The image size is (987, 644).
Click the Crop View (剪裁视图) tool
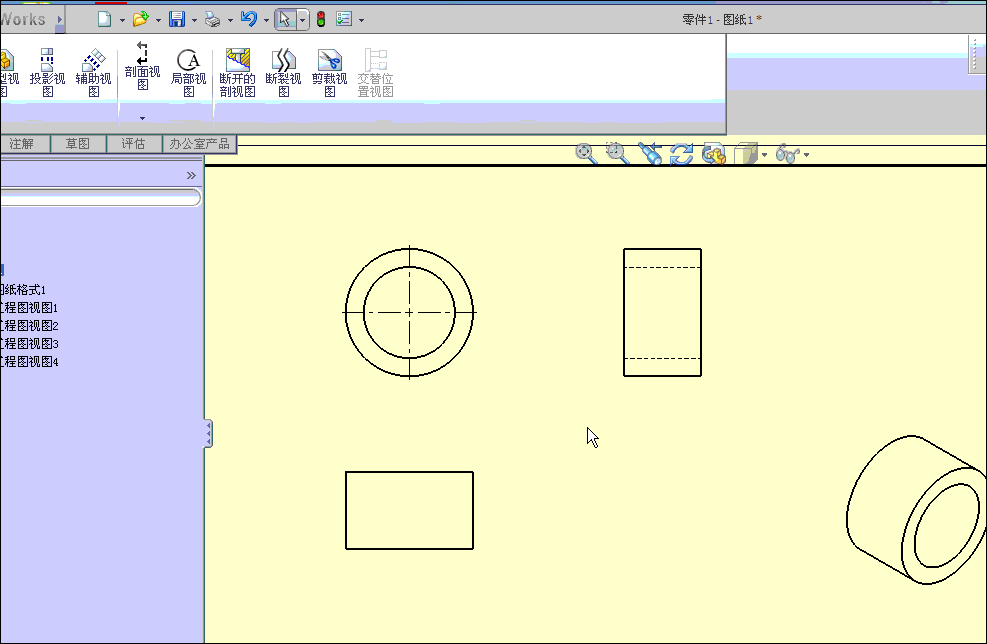(x=329, y=72)
